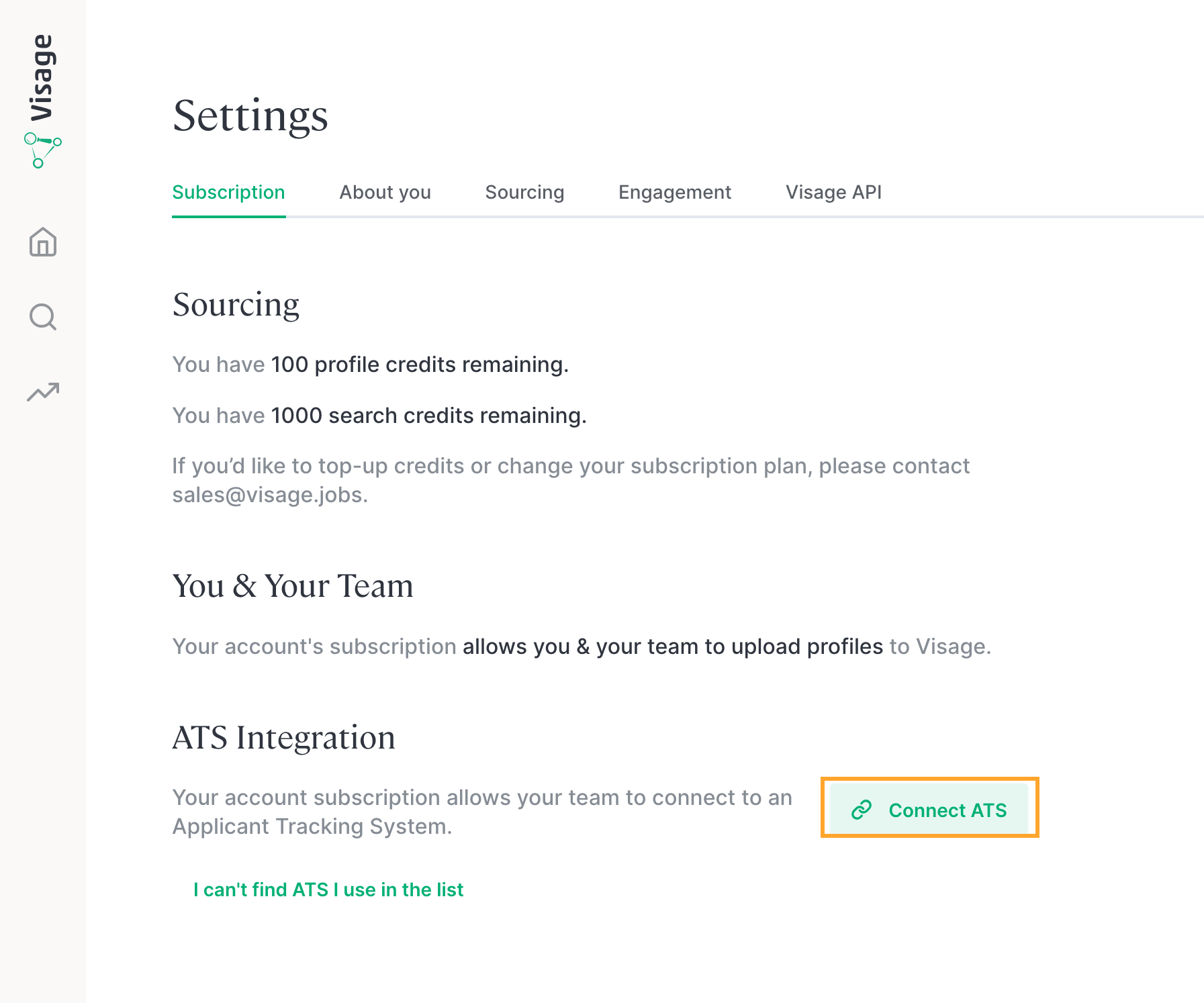Open the home icon in sidebar
Screen dimensions: 1204x1003
pyautogui.click(x=43, y=242)
